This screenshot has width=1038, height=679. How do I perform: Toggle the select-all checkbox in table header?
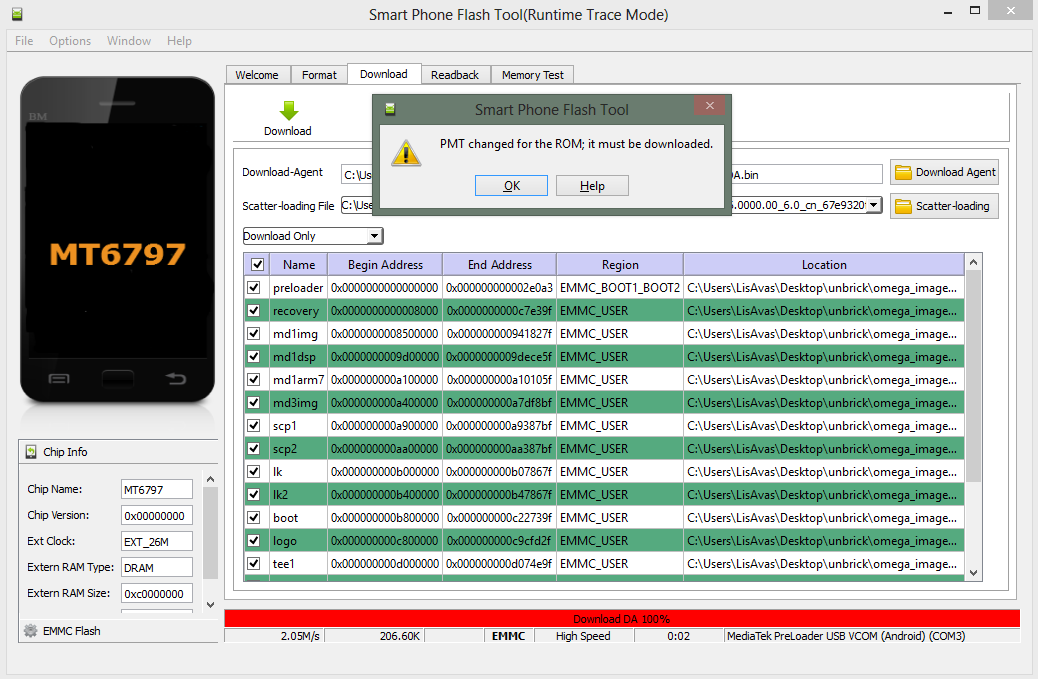(258, 265)
